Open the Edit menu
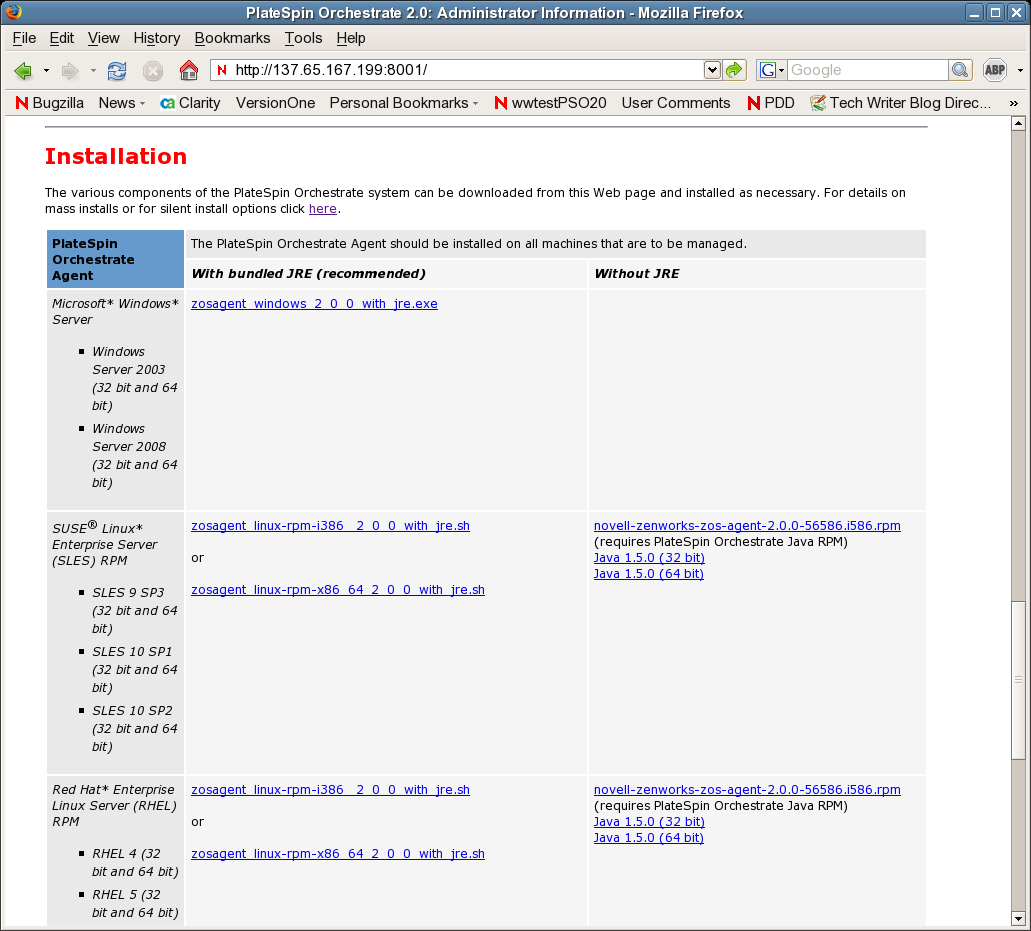 pyautogui.click(x=62, y=38)
